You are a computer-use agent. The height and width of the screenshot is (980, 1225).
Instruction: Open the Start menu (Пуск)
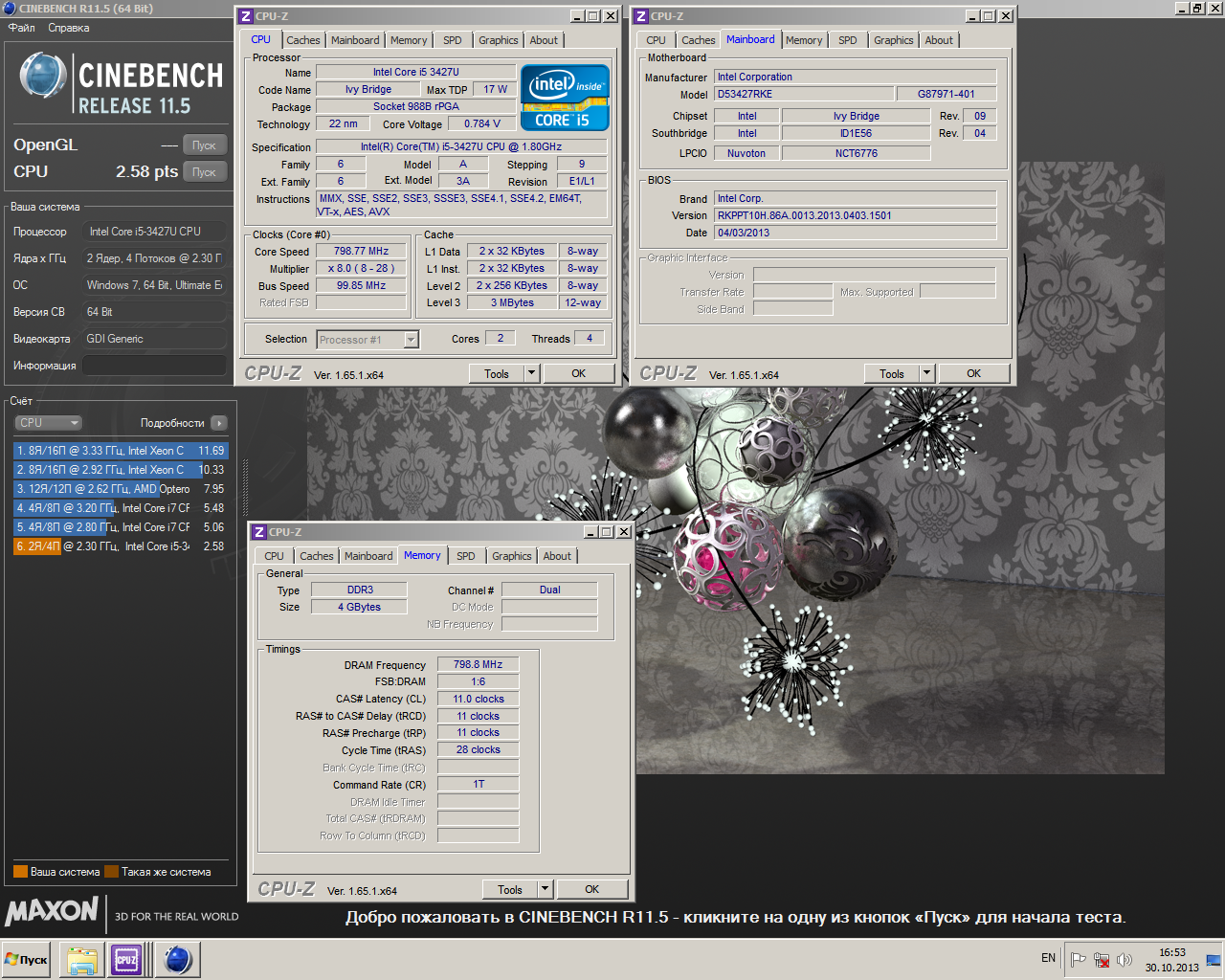pyautogui.click(x=27, y=959)
